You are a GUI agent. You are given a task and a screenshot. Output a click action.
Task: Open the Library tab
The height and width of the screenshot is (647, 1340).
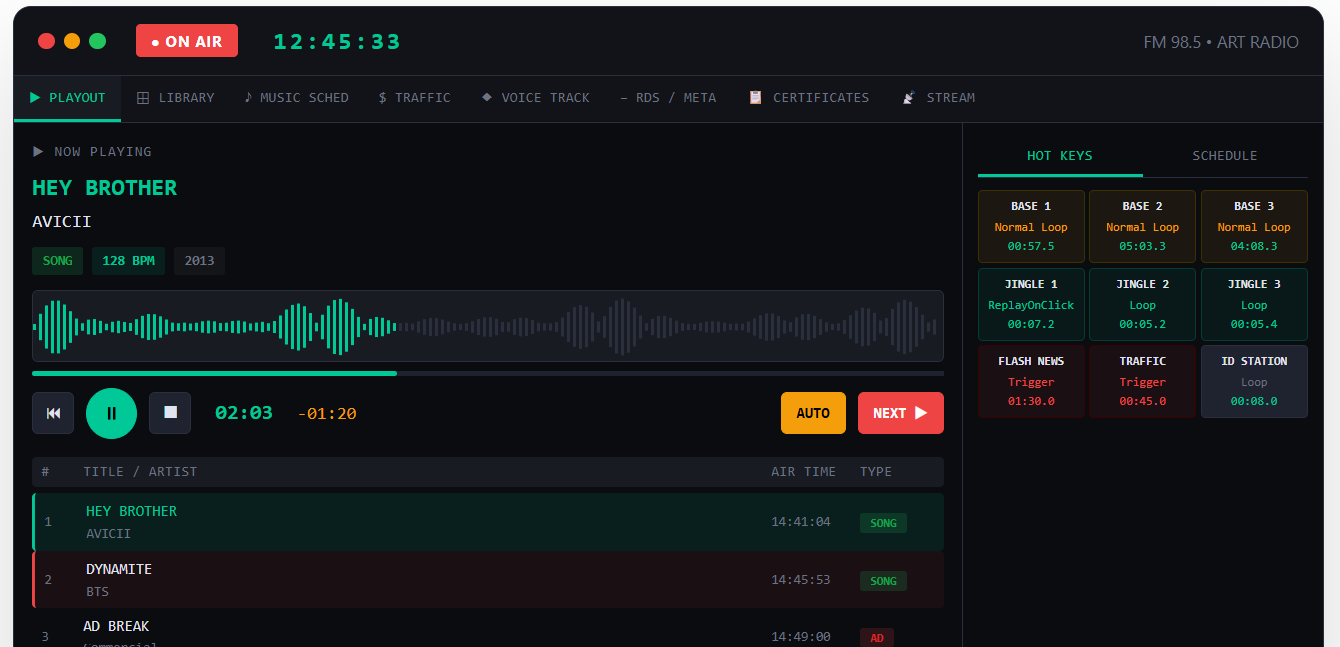175,98
